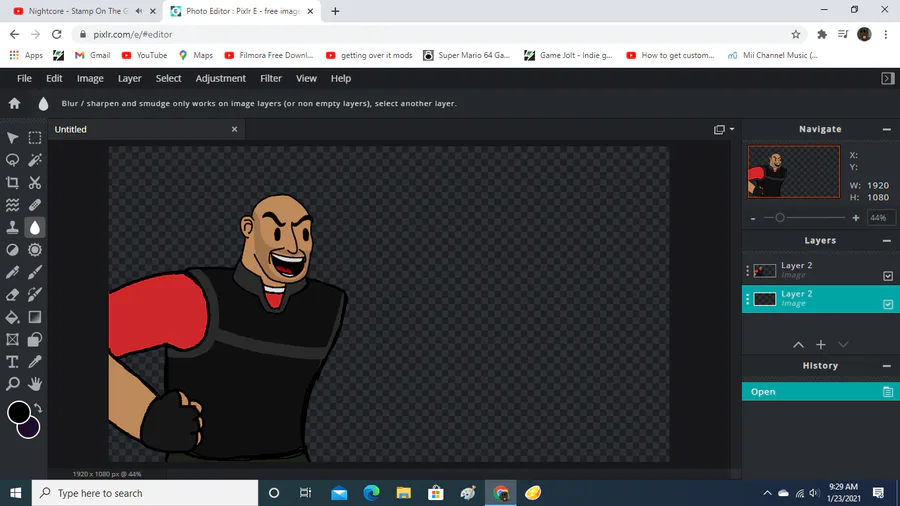
Task: Select the Liquify waves tool
Action: click(12, 205)
